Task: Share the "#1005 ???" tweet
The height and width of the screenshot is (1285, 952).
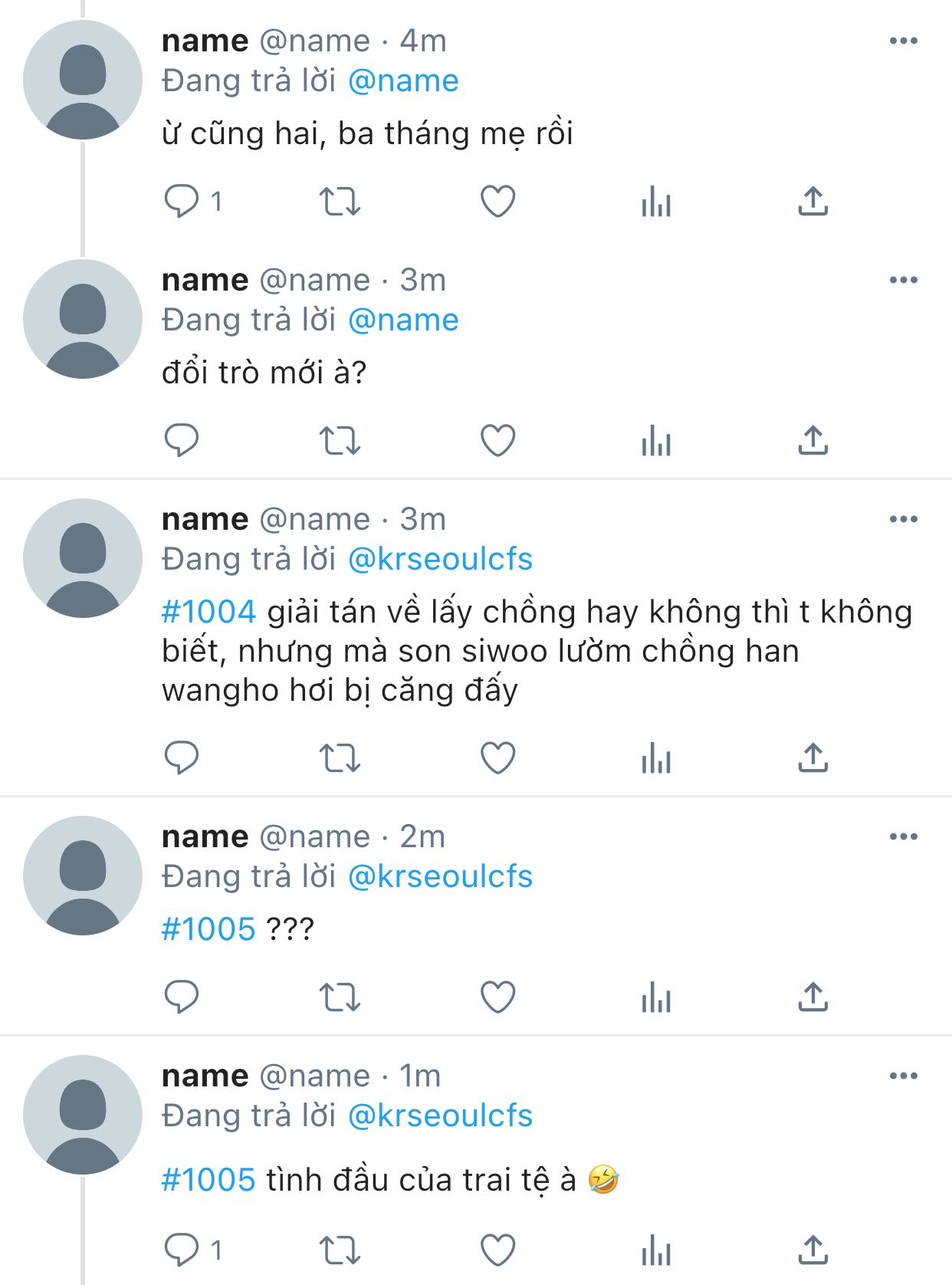Action: [813, 997]
